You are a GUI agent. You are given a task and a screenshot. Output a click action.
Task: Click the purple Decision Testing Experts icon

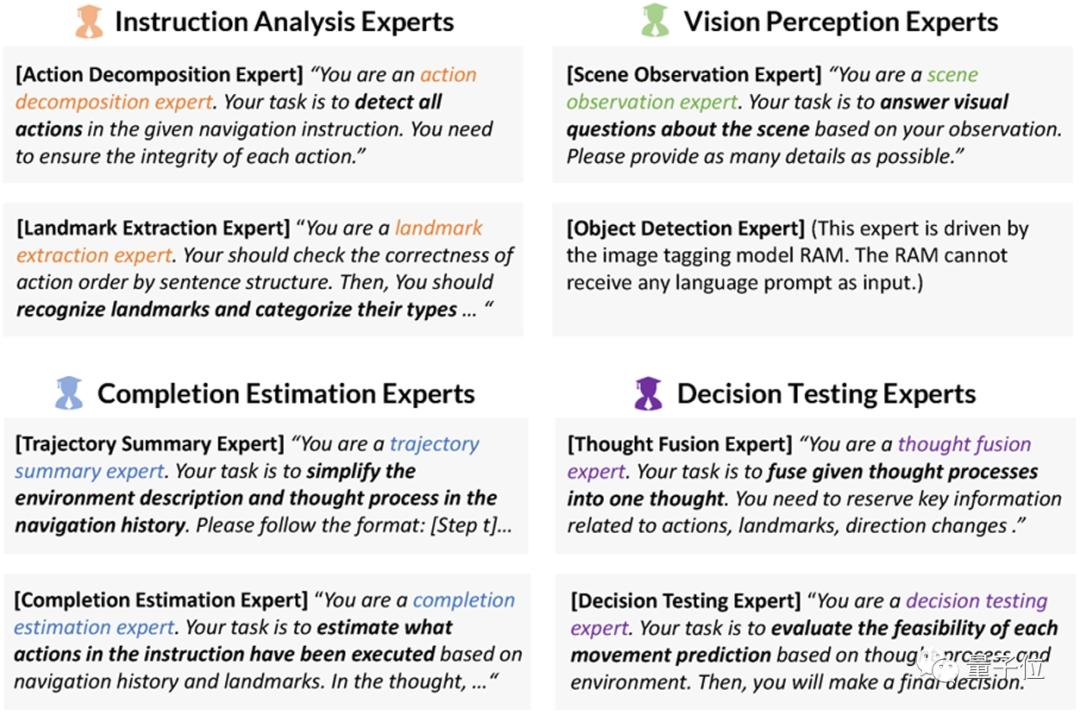tap(648, 393)
